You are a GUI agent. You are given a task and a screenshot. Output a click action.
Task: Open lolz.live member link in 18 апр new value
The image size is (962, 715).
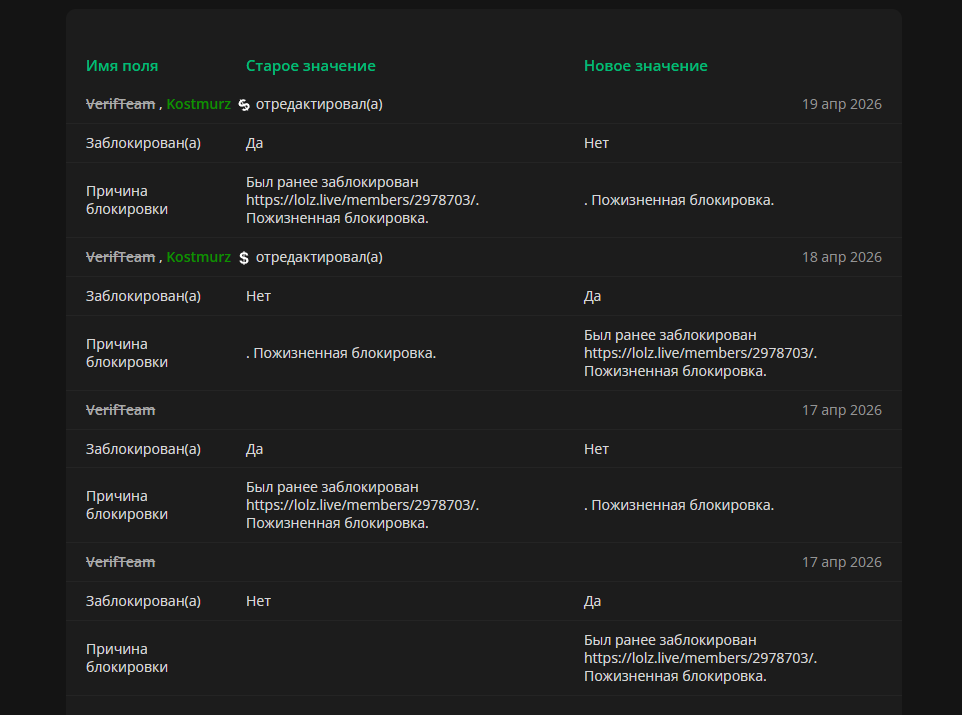point(699,353)
